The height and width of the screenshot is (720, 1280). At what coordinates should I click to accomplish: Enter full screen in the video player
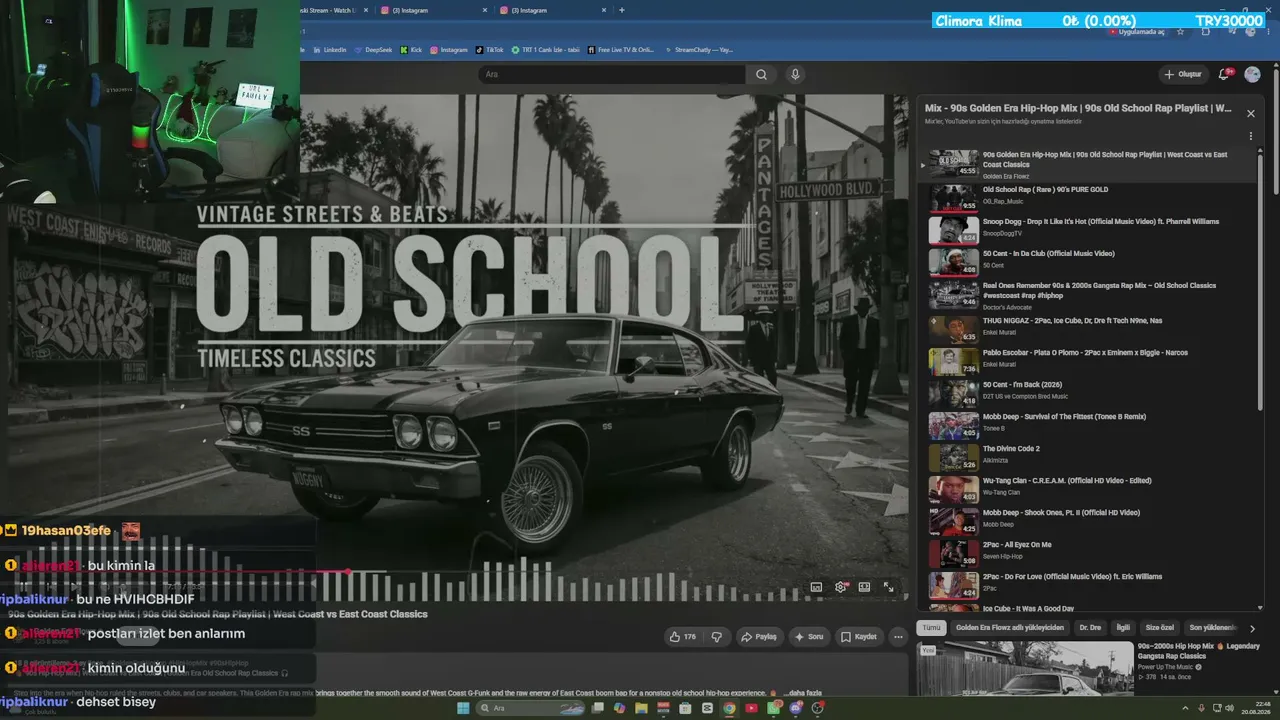(x=888, y=587)
